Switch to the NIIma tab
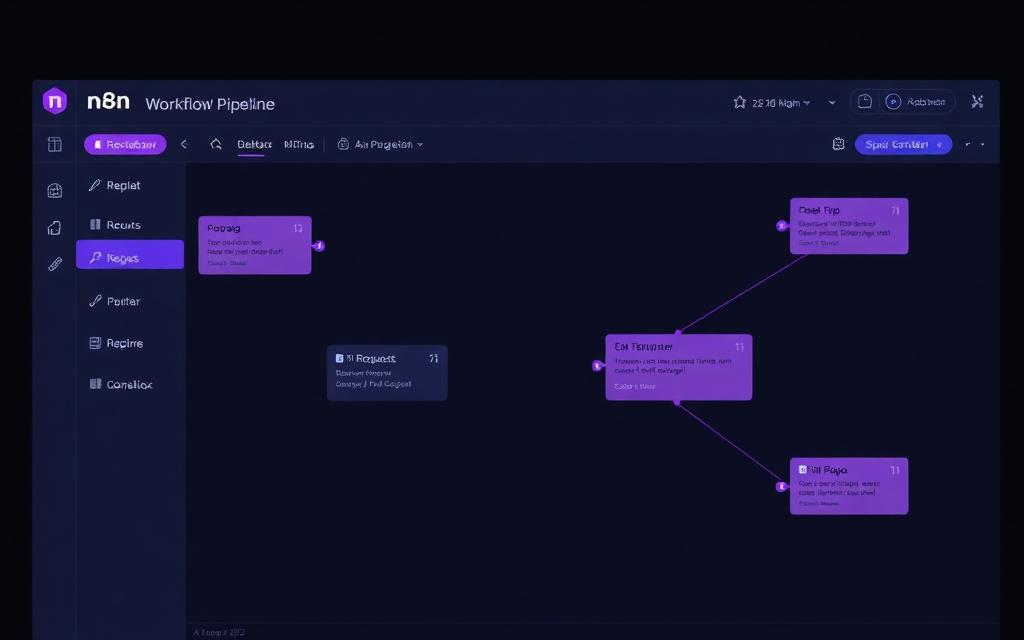1024x640 pixels. tap(299, 144)
